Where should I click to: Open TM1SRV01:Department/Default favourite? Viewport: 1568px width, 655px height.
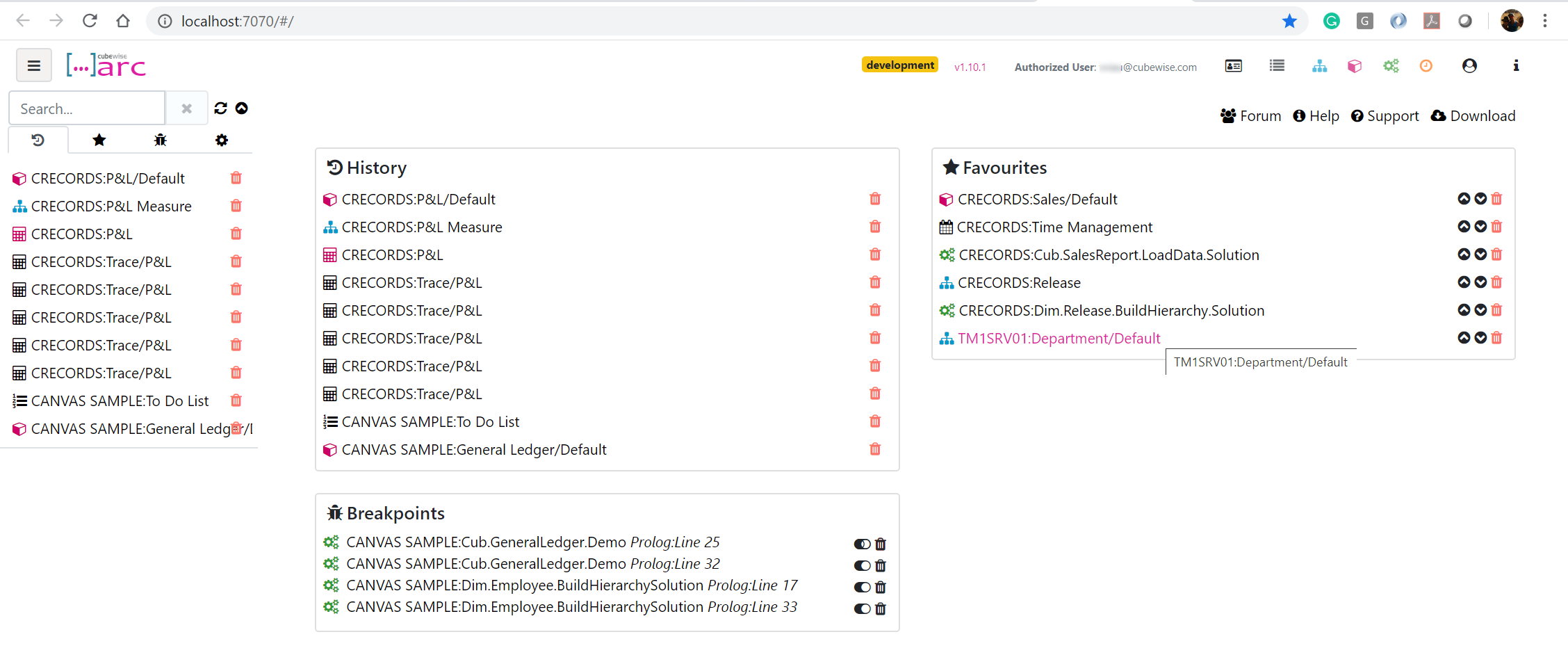(x=1059, y=339)
